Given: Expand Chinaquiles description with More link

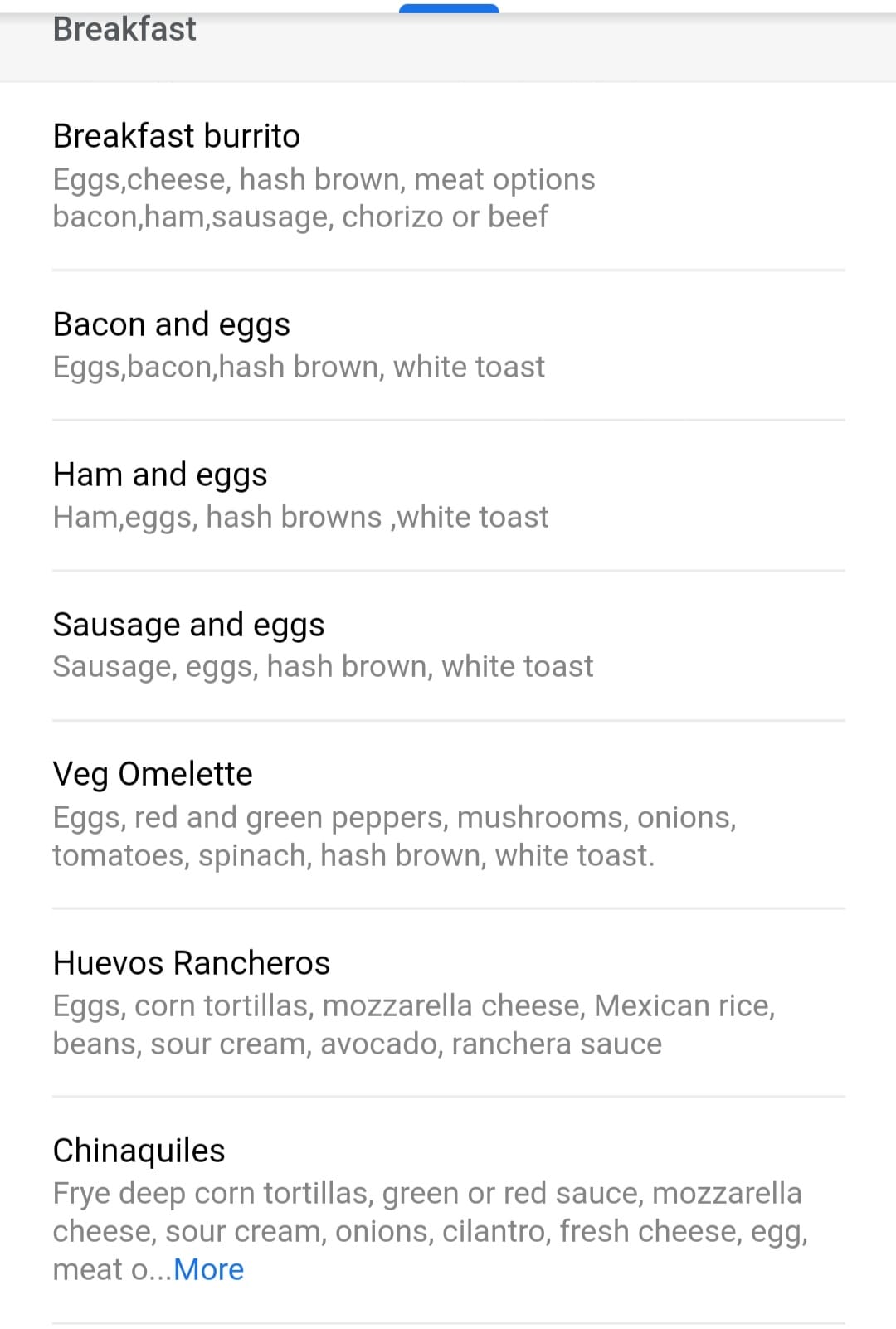Looking at the screenshot, I should coord(208,1270).
